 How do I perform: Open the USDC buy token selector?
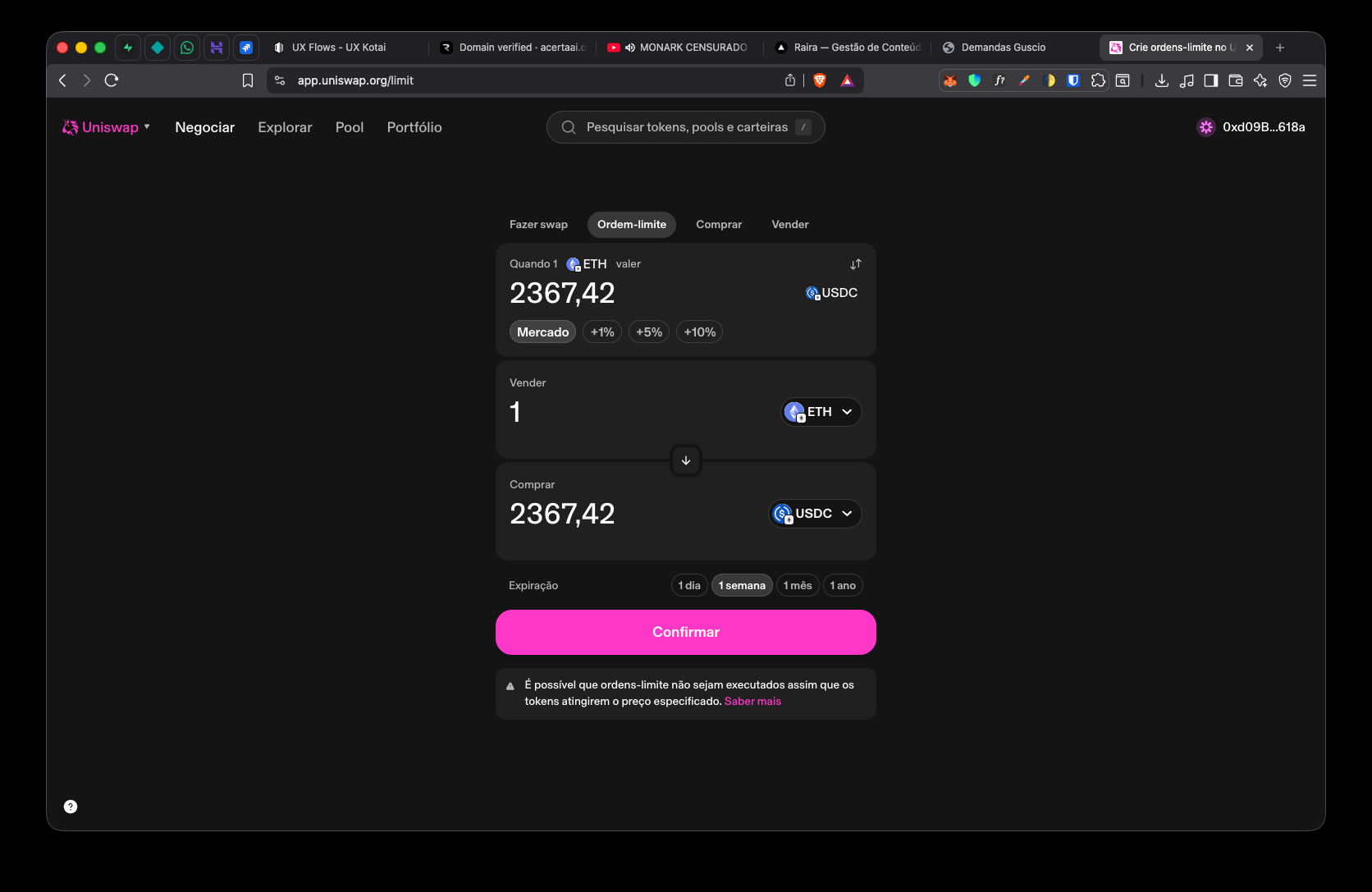coord(815,514)
